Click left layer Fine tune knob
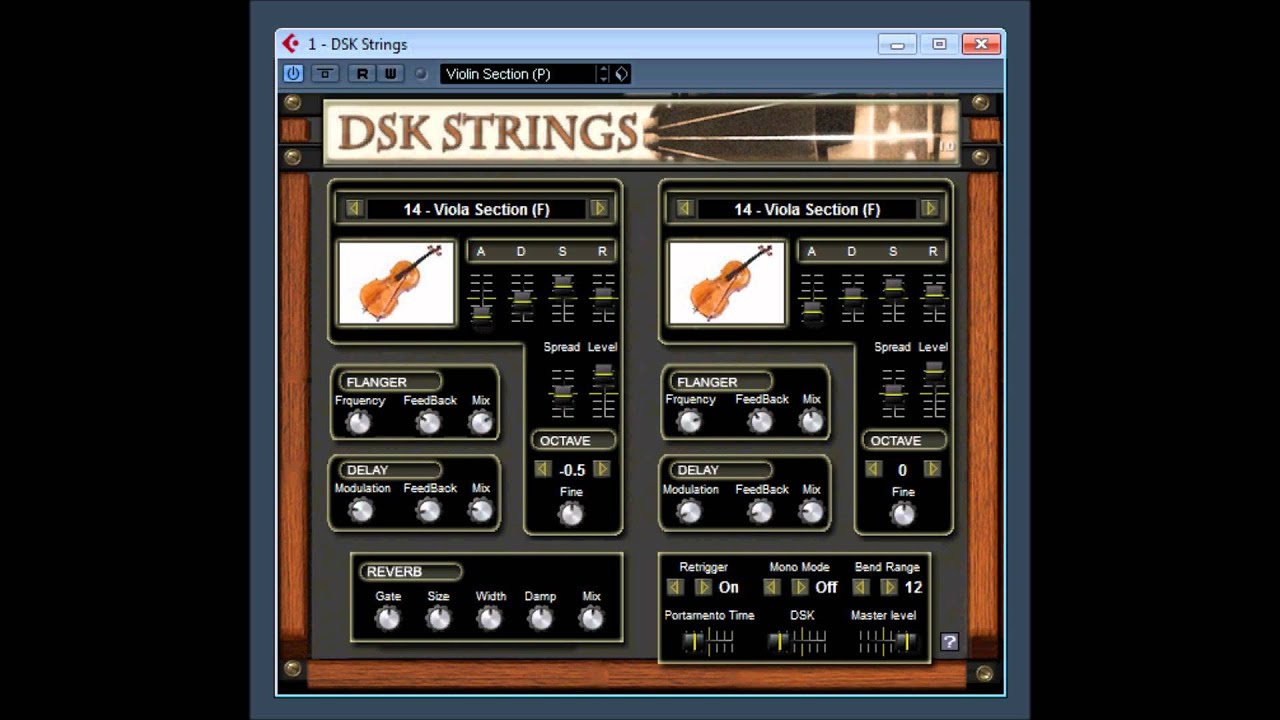 click(571, 514)
